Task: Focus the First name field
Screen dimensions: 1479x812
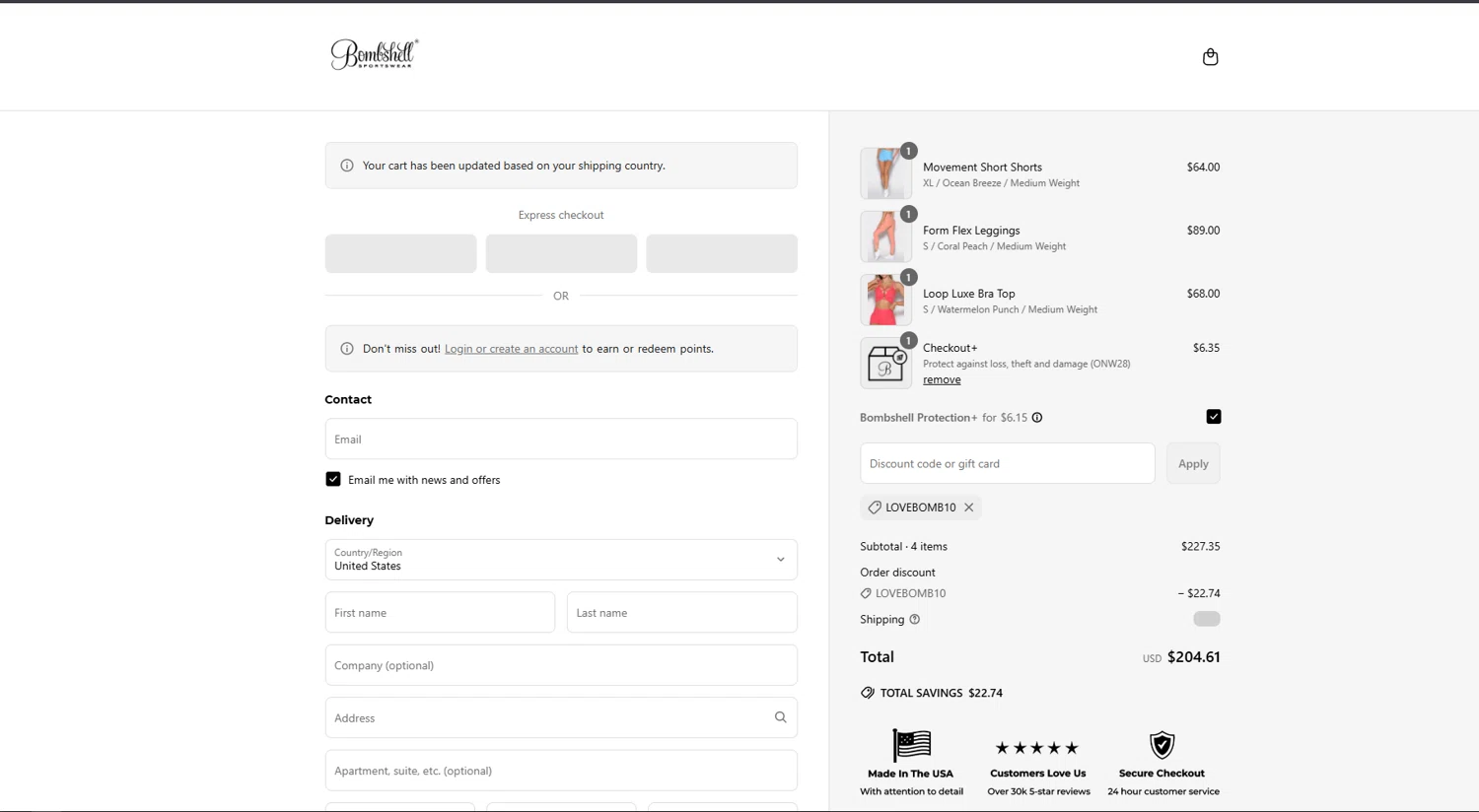Action: pyautogui.click(x=440, y=612)
